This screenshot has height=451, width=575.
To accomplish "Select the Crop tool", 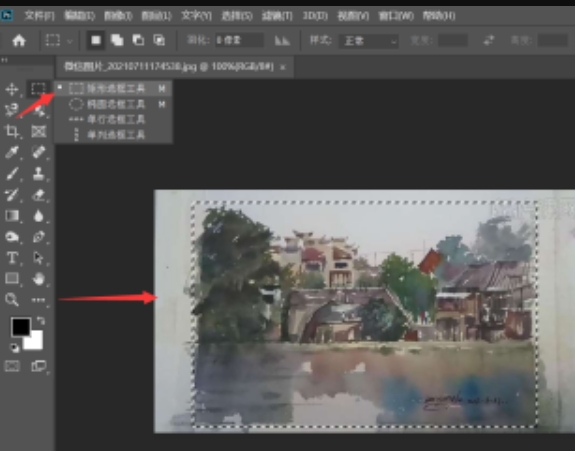I will pyautogui.click(x=12, y=131).
